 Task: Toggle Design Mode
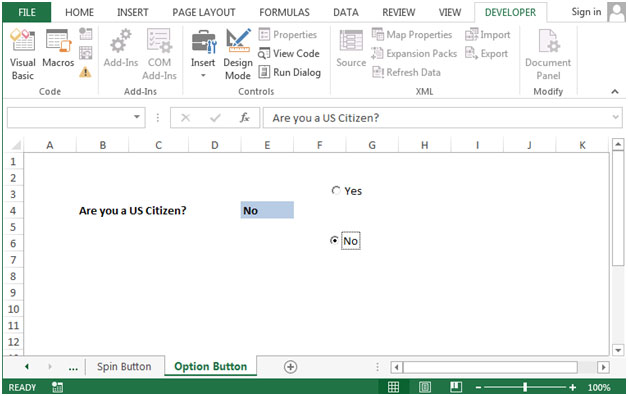238,54
